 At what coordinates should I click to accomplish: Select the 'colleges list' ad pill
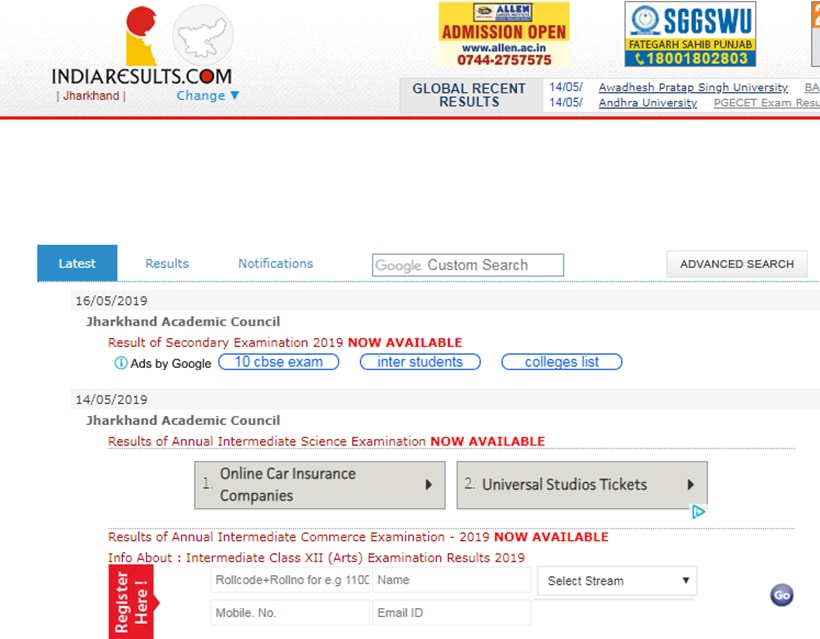[x=562, y=362]
